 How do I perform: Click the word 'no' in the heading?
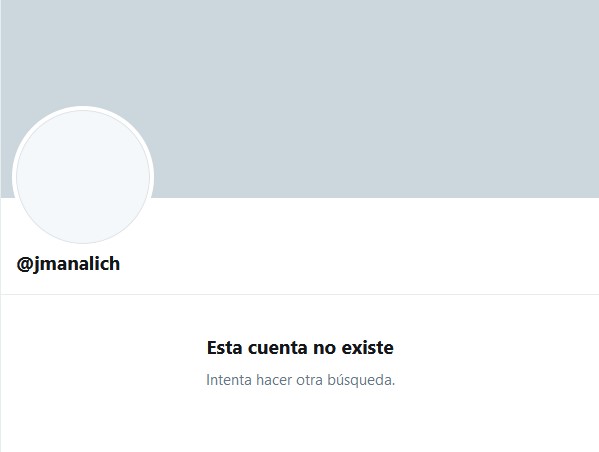point(324,348)
